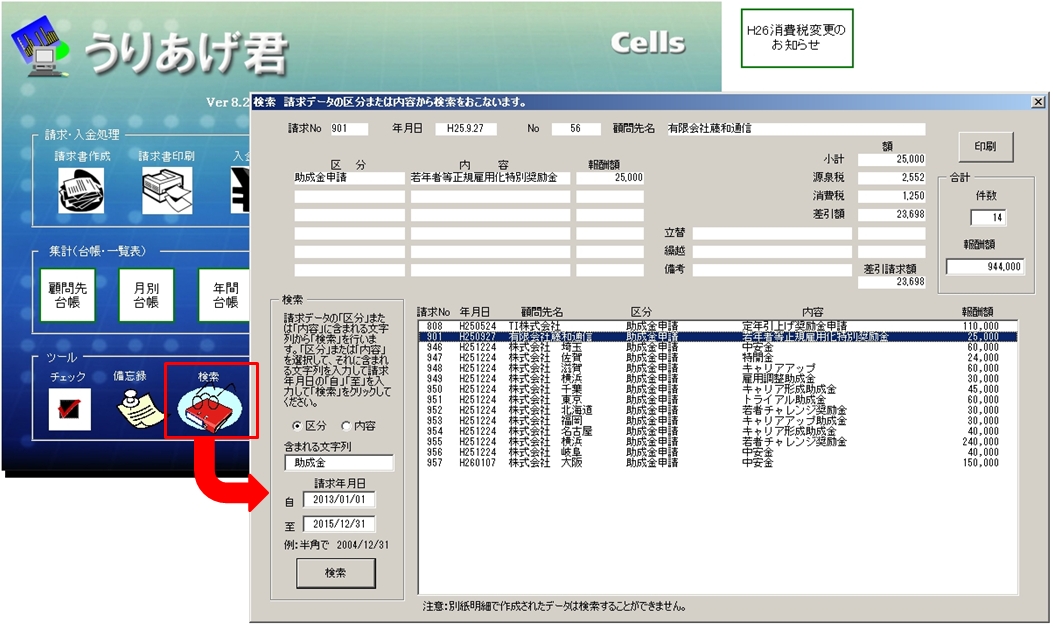Open the 月別台帳 monthly ledger
This screenshot has height=628, width=1053.
tap(146, 295)
